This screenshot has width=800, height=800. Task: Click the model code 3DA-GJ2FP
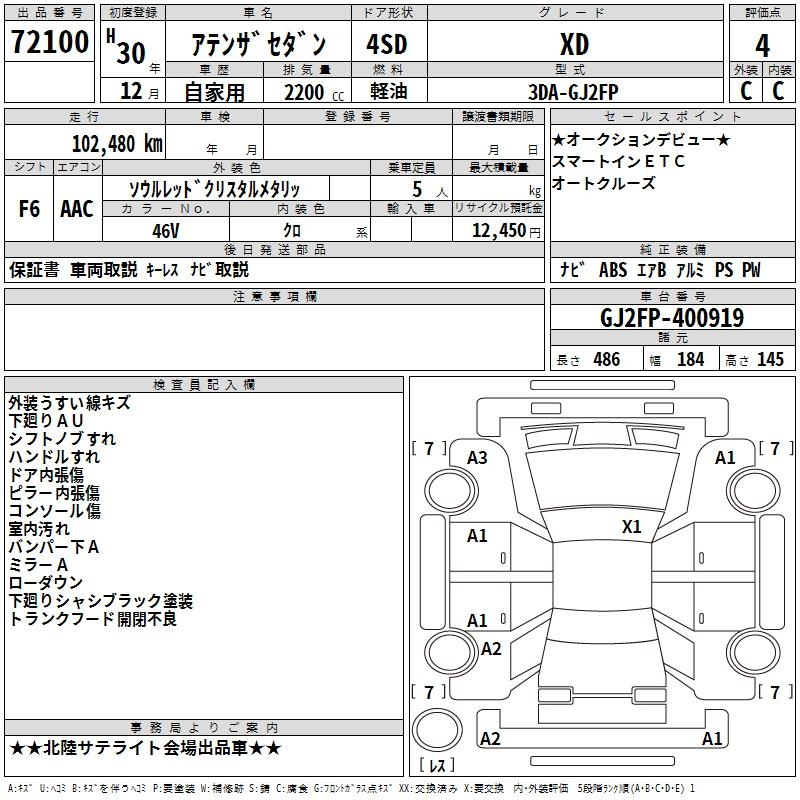pos(573,92)
